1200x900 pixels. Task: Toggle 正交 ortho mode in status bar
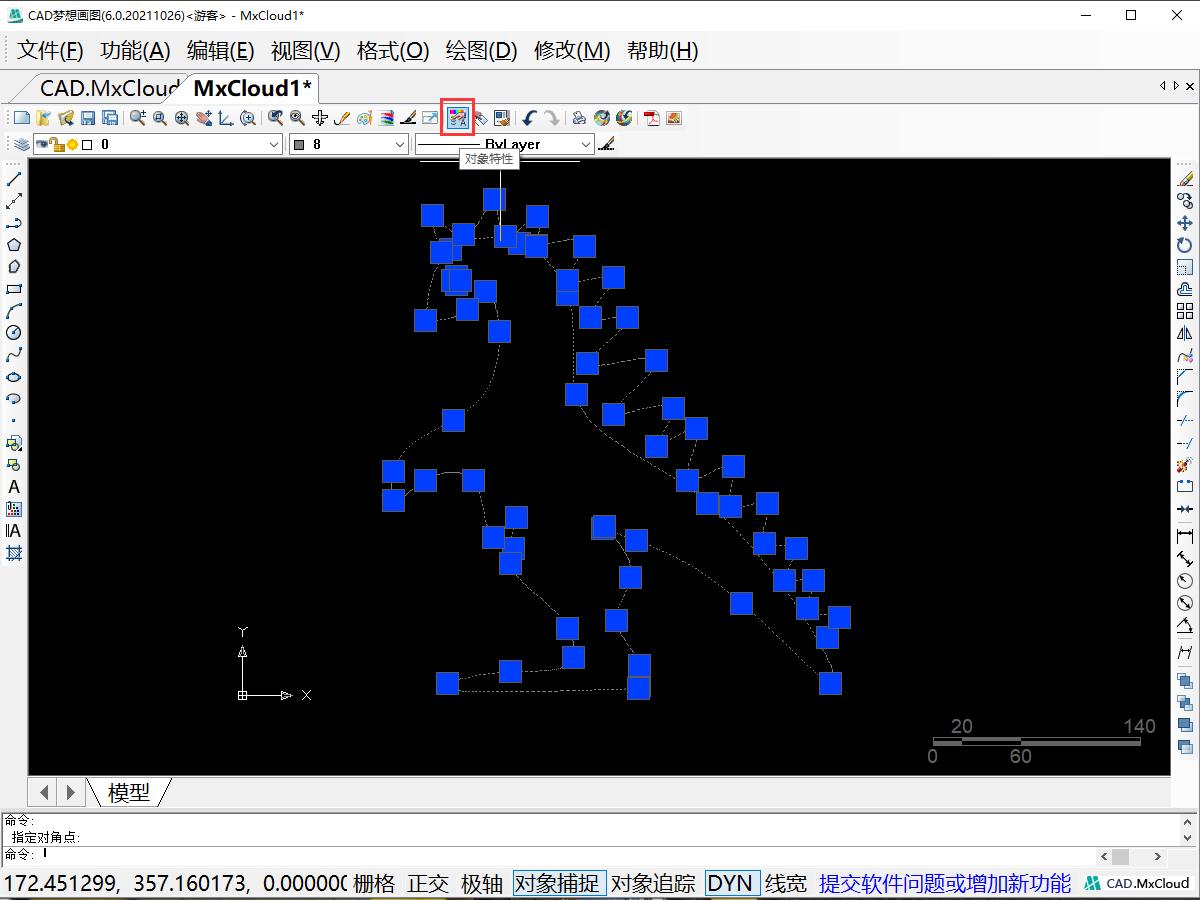tap(428, 883)
